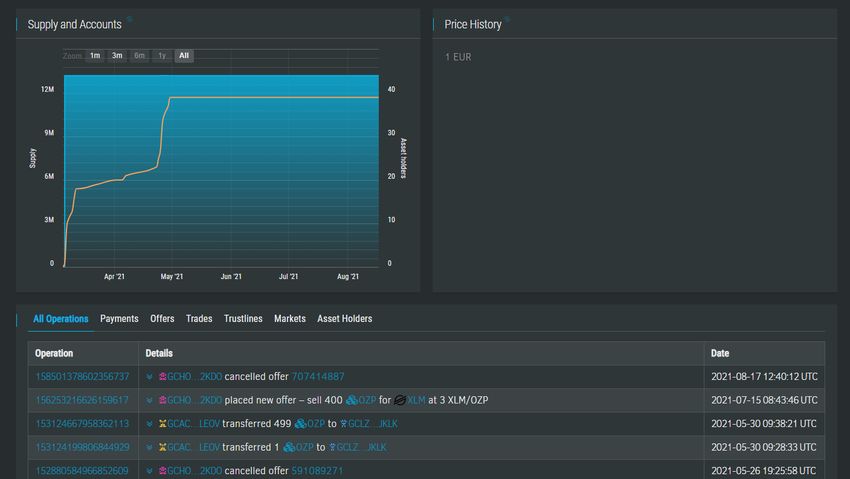Open OZP asset in 499 transfer row
This screenshot has height=479, width=850.
click(316, 424)
